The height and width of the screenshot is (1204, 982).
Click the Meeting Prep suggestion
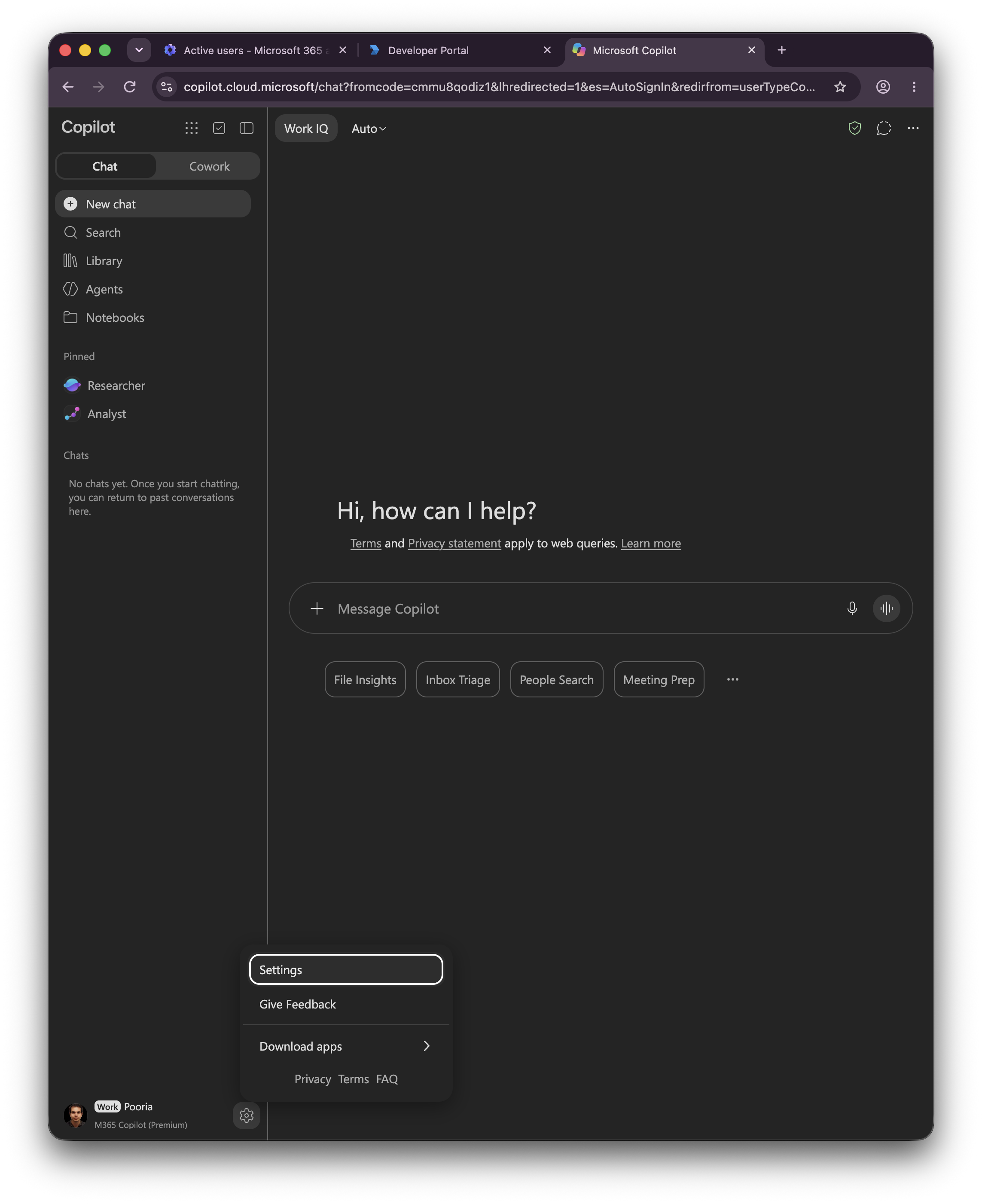[659, 679]
